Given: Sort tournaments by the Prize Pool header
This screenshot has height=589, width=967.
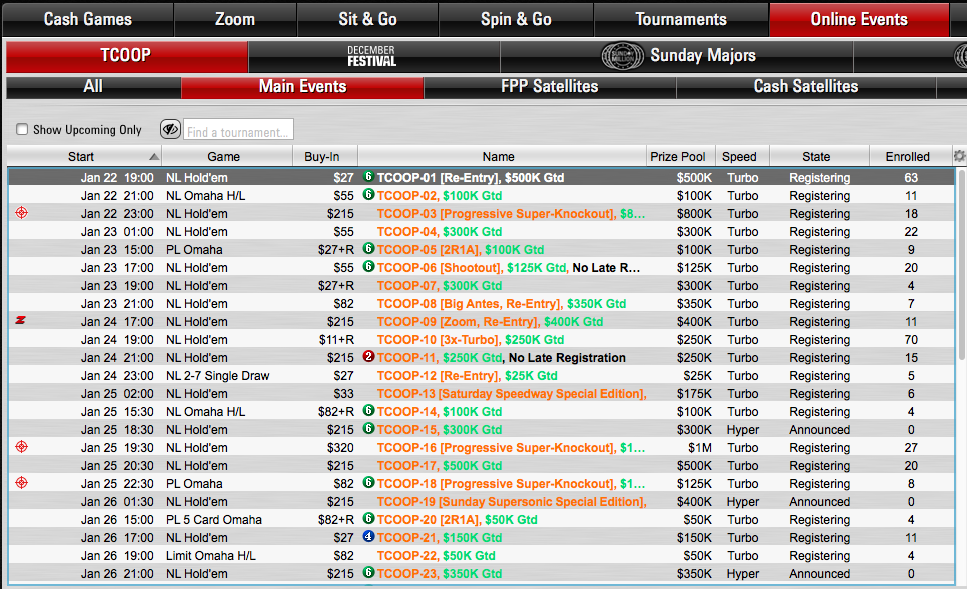Looking at the screenshot, I should point(677,156).
